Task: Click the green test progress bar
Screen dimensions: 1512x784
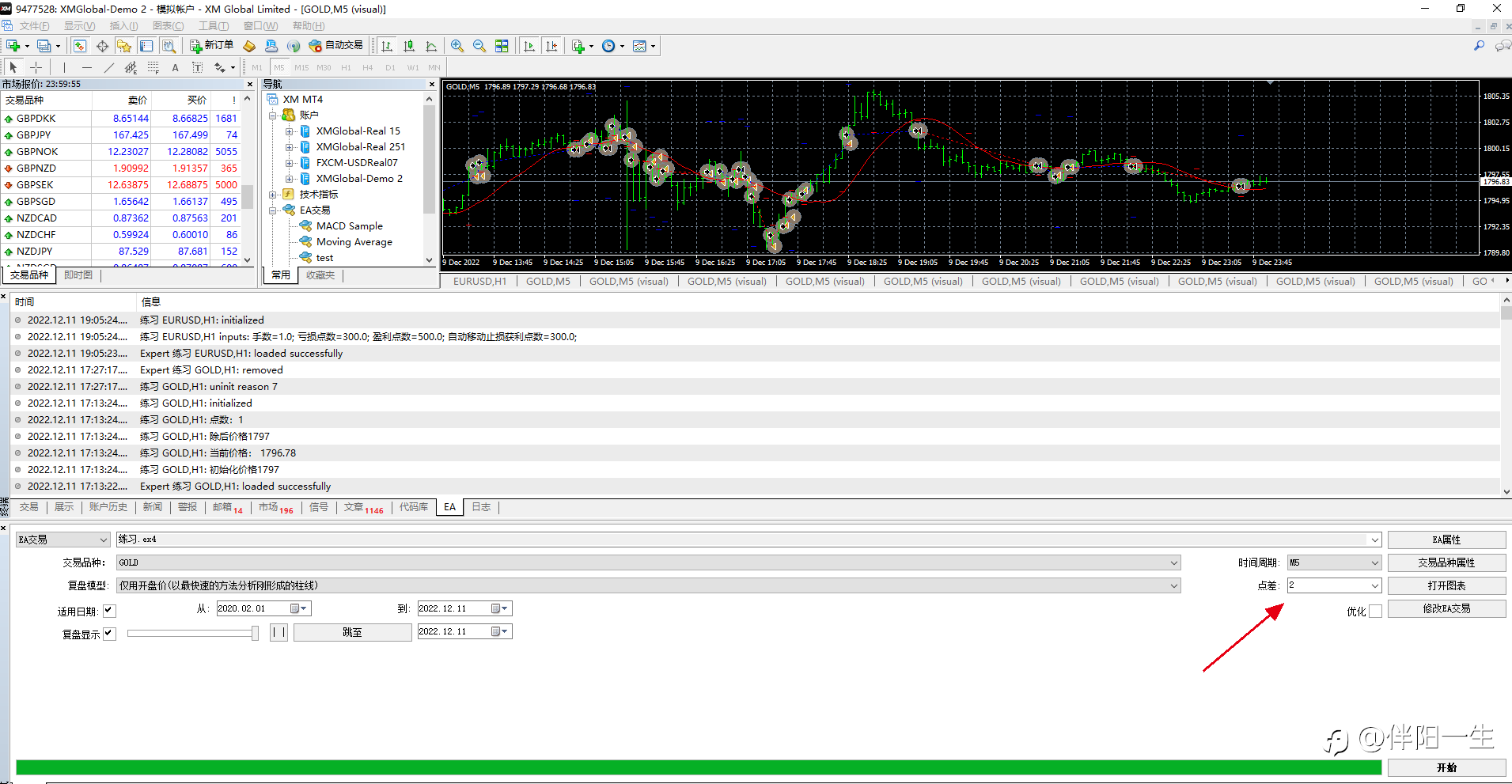Action: (x=699, y=767)
